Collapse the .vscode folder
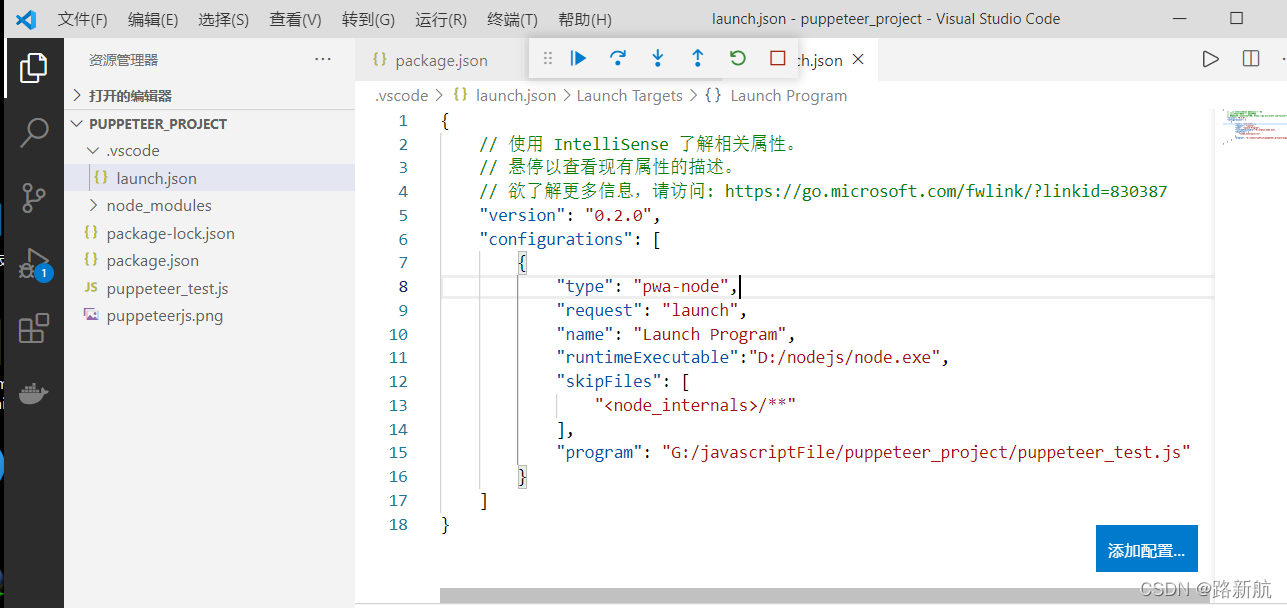This screenshot has width=1287, height=608. 210,151
